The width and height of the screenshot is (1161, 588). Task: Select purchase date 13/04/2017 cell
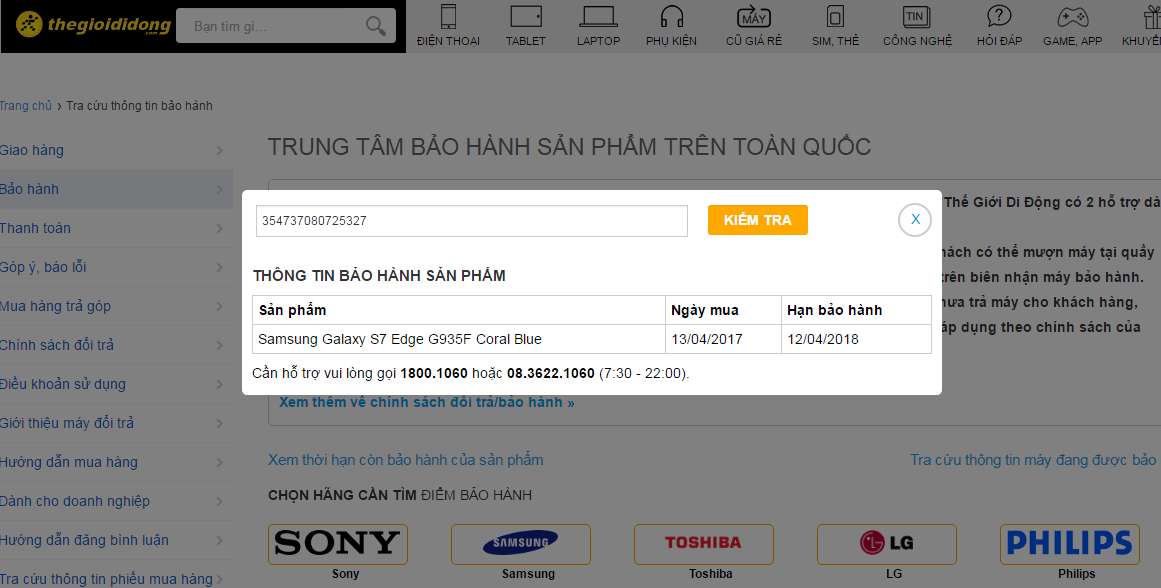coord(723,339)
